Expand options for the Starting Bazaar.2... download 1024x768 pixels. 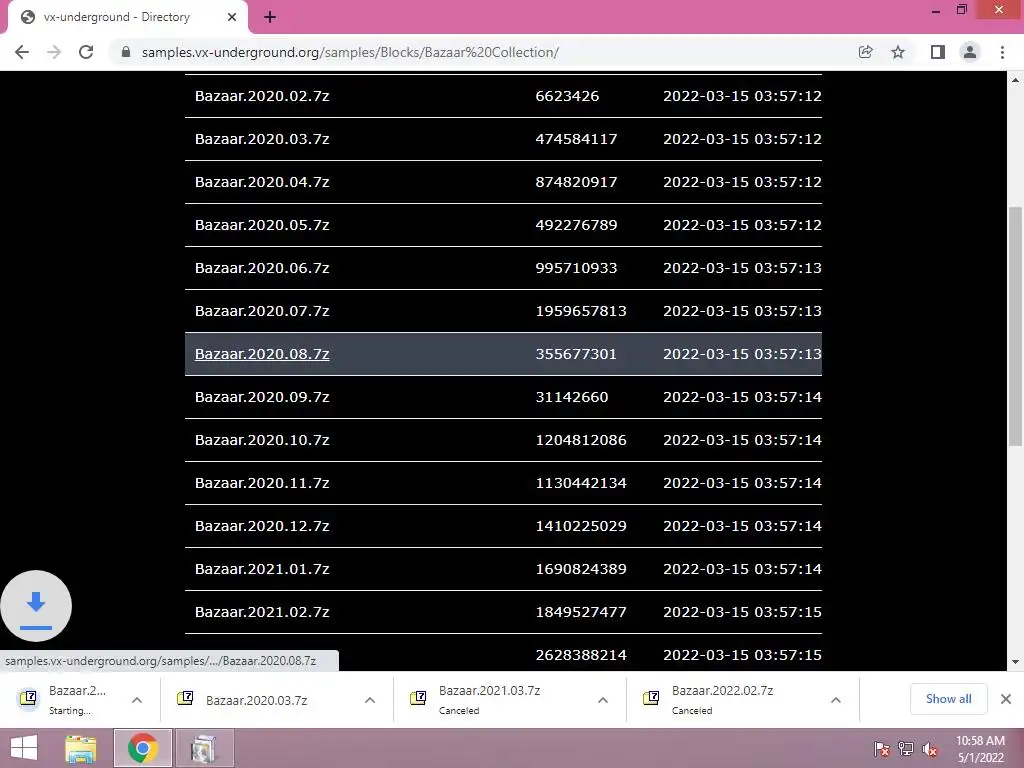pos(136,700)
